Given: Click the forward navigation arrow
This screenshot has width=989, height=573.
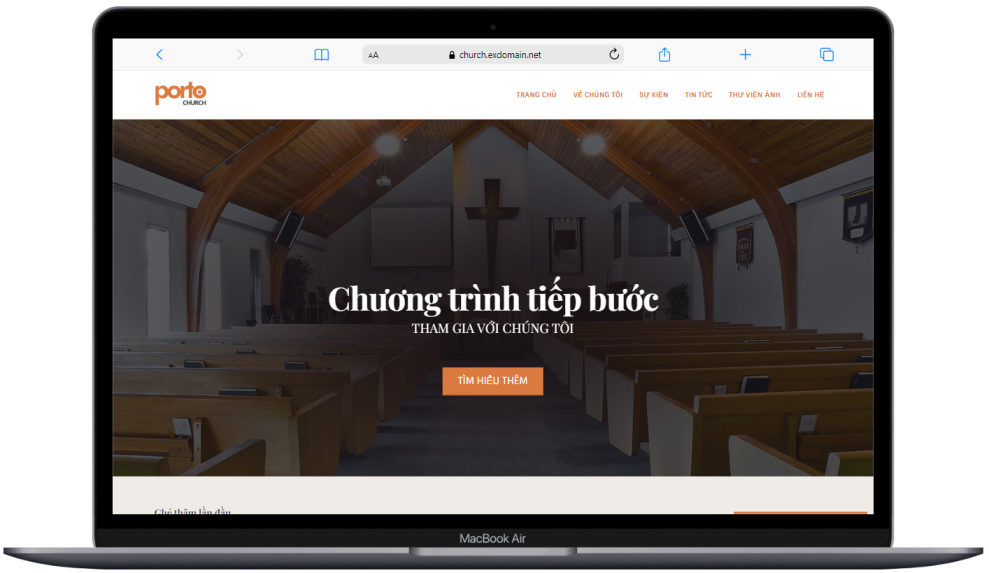Looking at the screenshot, I should tap(240, 55).
